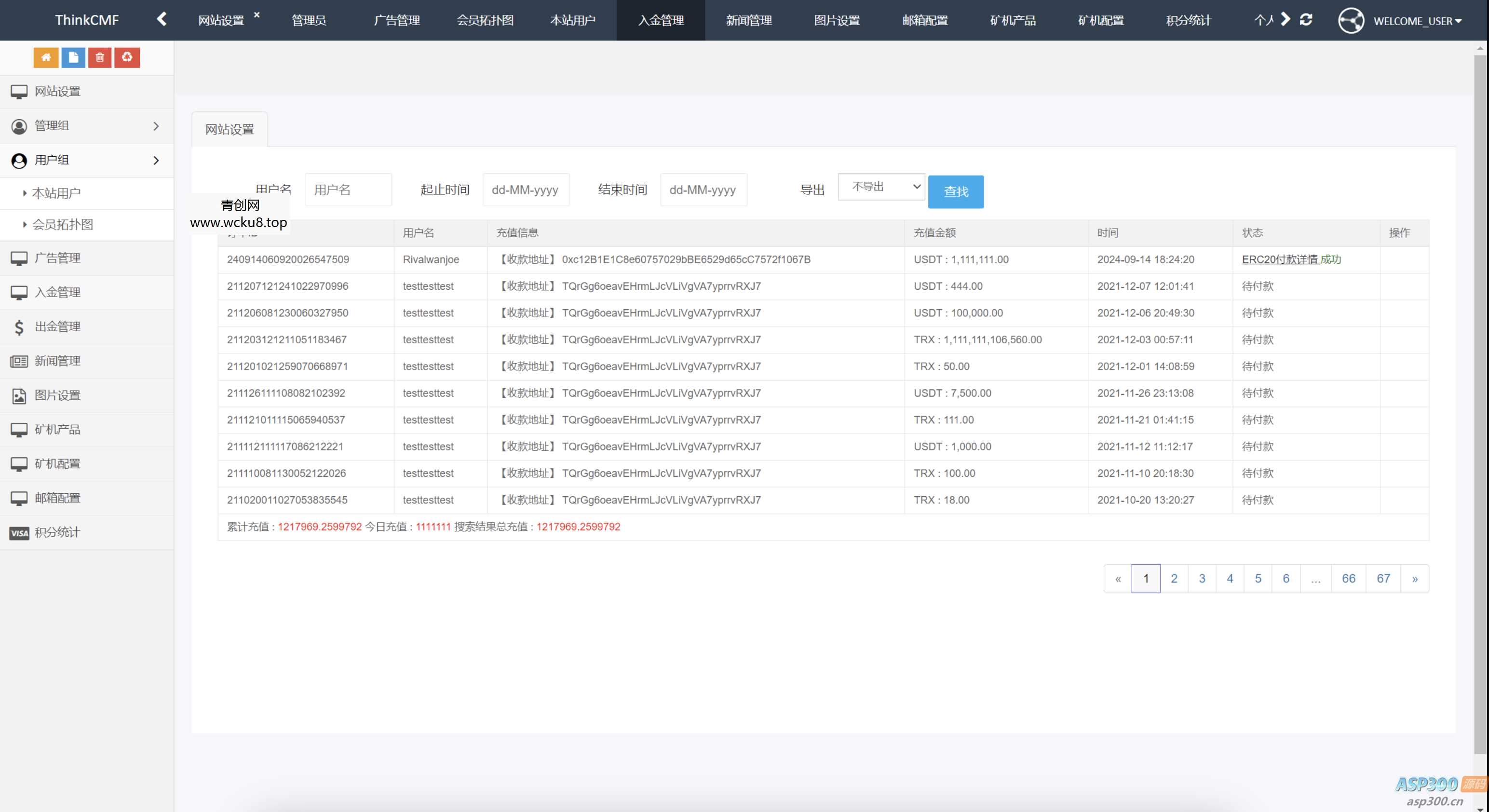1489x812 pixels.
Task: Click the blue 查找 search button
Action: 956,191
